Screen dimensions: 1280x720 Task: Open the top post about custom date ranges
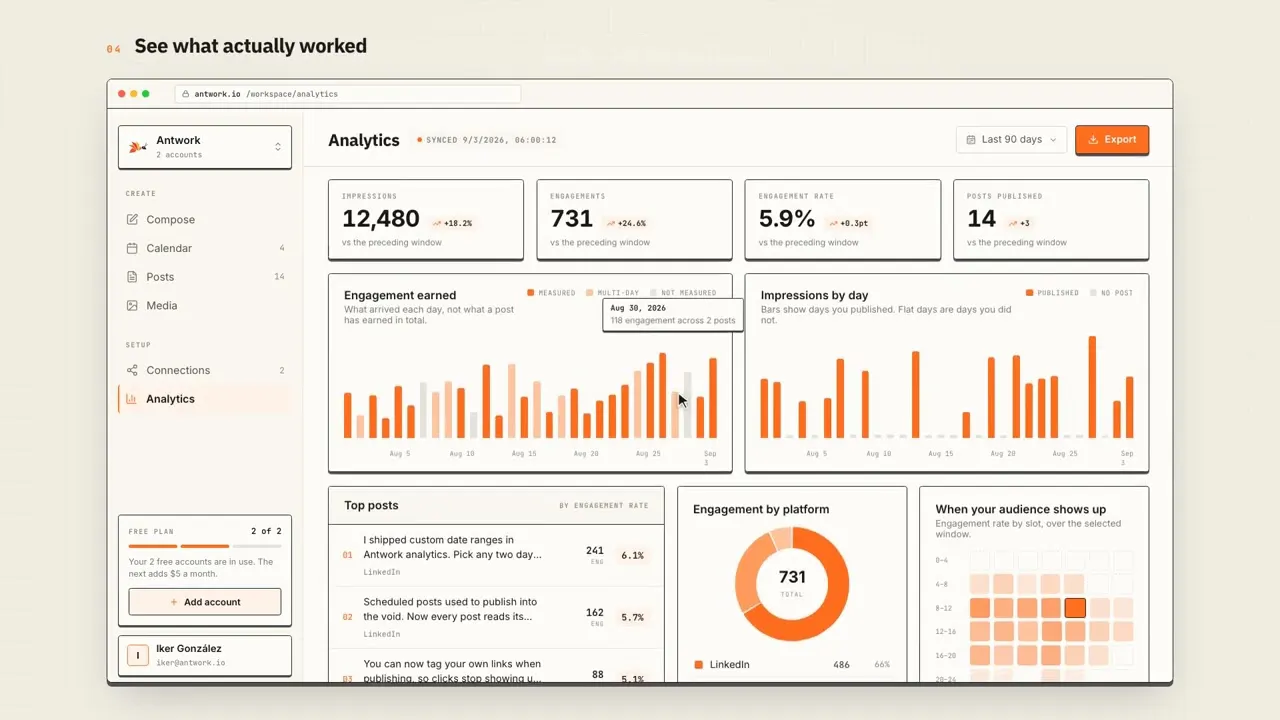click(496, 555)
